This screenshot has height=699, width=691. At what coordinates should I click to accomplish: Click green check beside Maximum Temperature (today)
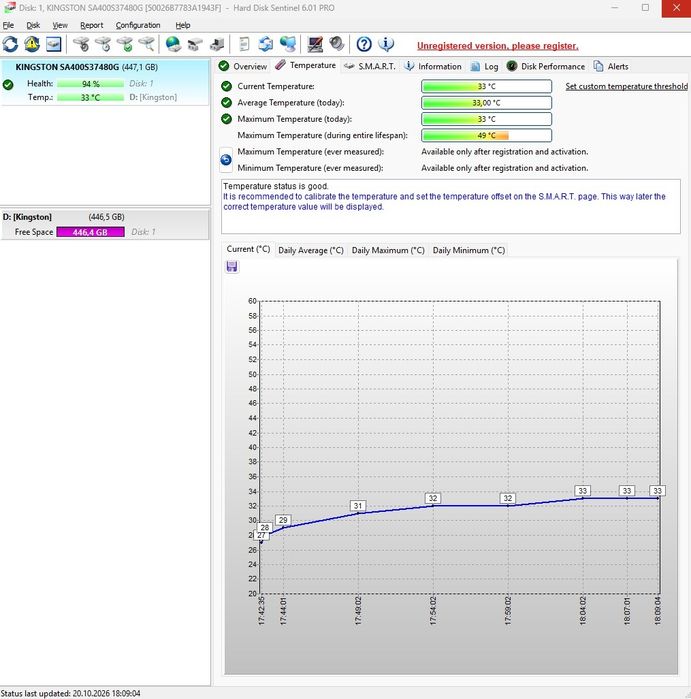(x=226, y=119)
